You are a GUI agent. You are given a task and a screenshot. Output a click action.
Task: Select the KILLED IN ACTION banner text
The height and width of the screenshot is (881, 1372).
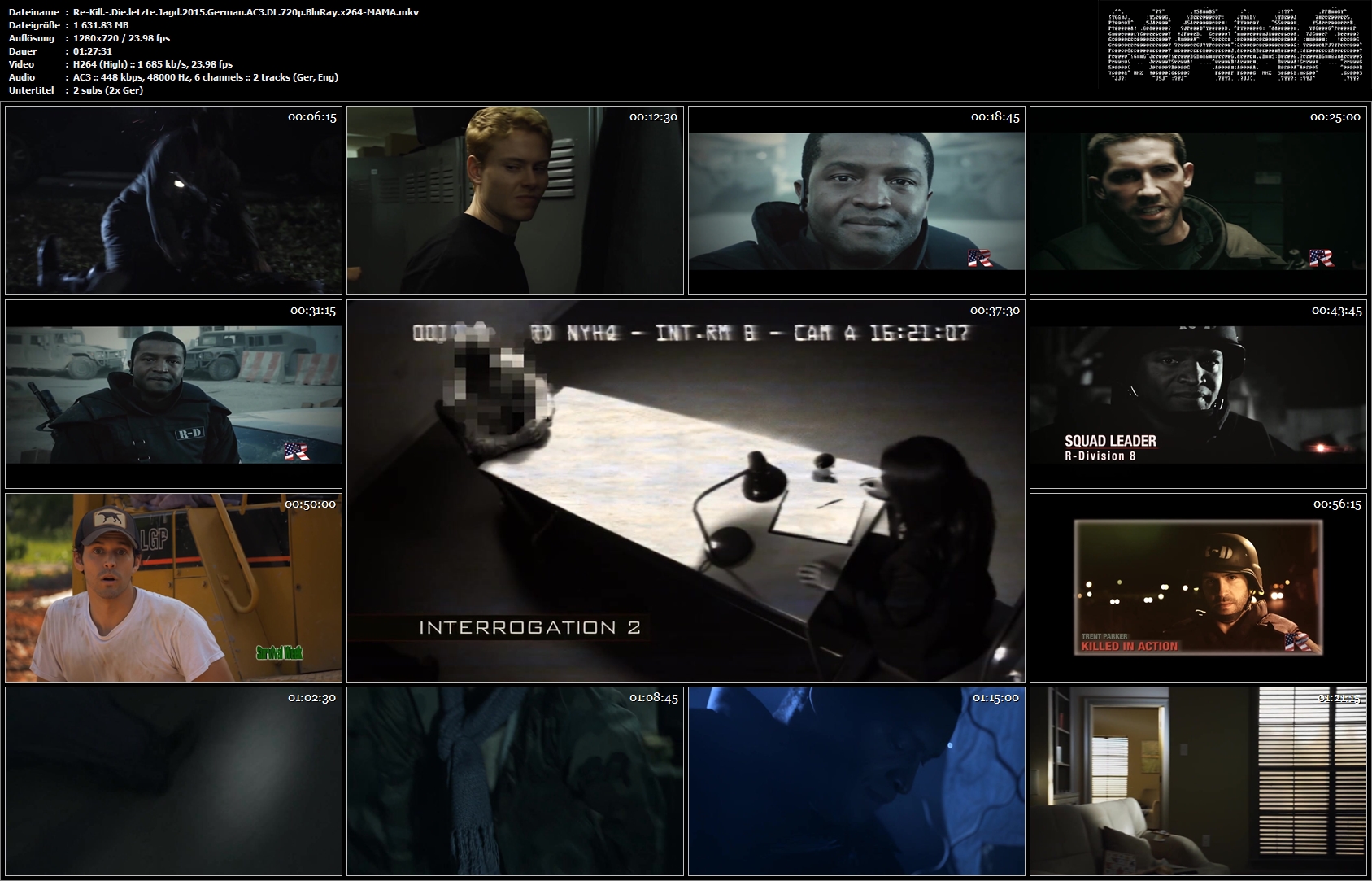pos(1129,647)
